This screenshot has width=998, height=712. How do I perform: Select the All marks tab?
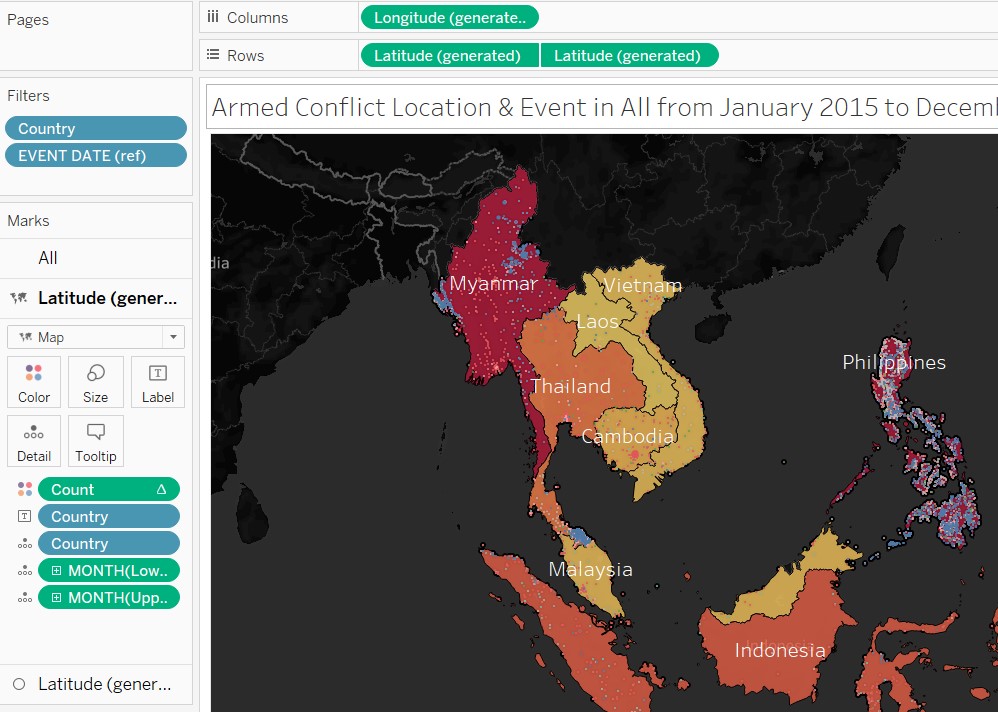pos(48,258)
